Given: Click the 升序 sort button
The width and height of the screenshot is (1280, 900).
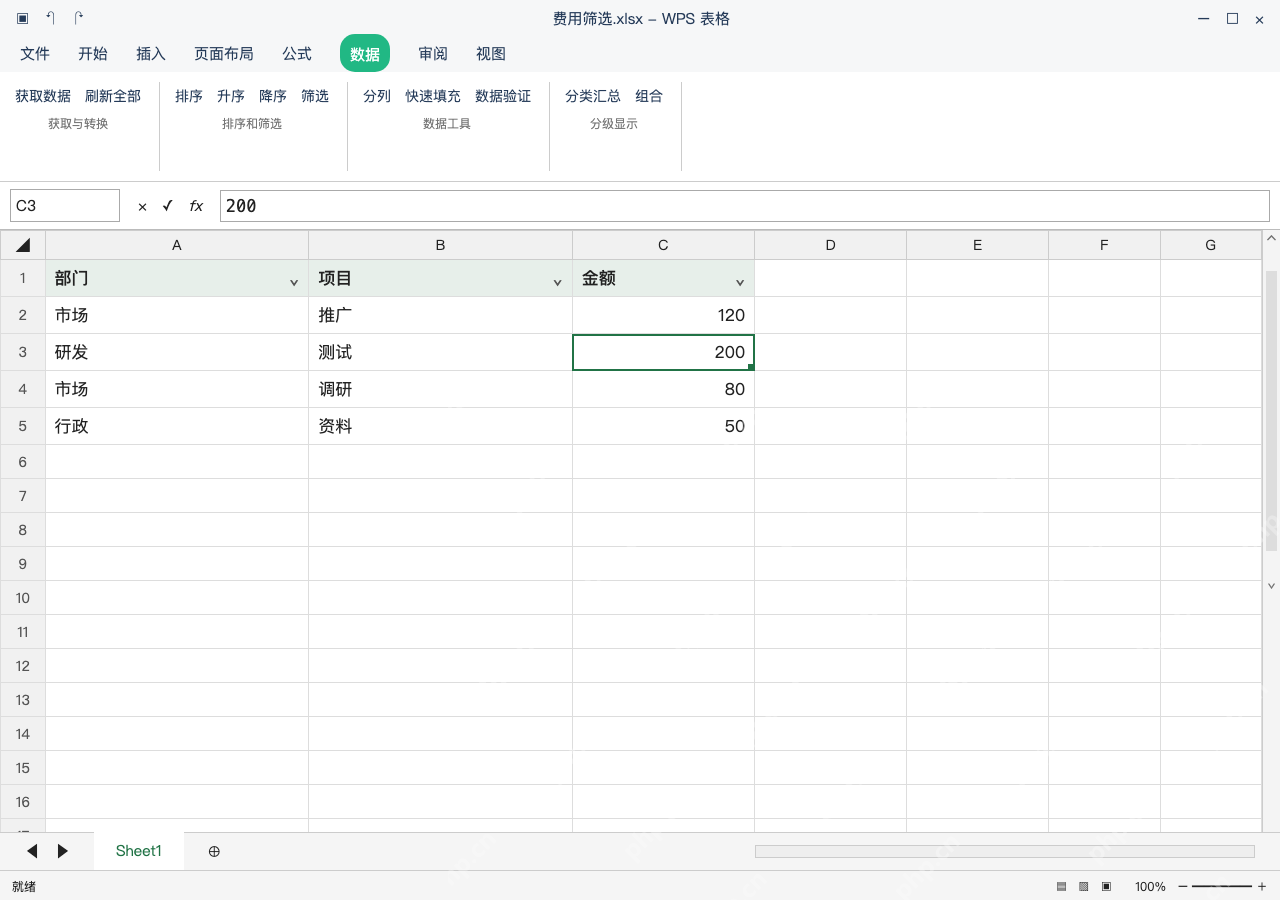Looking at the screenshot, I should (231, 96).
